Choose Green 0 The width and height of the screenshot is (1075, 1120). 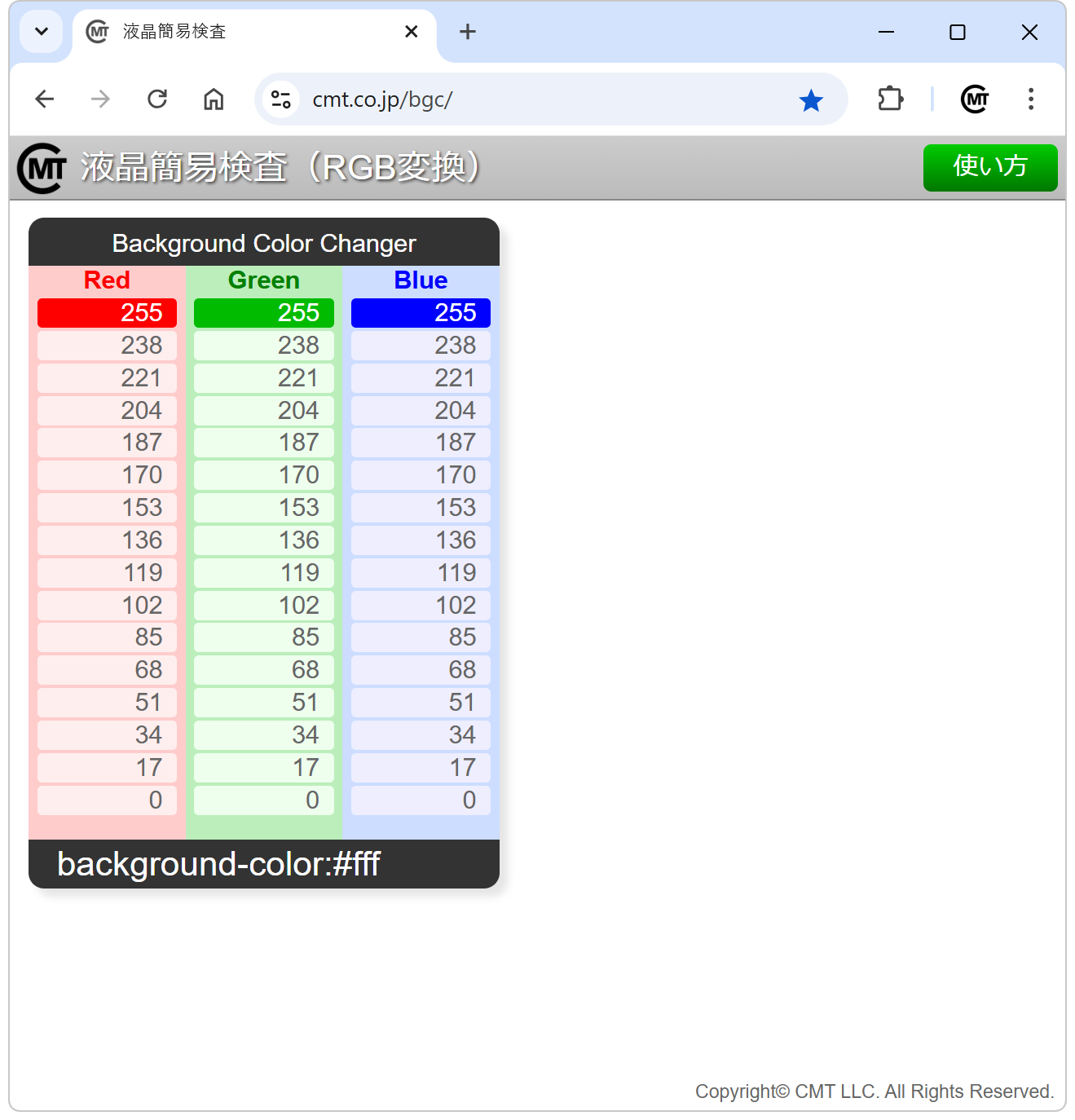[x=264, y=800]
